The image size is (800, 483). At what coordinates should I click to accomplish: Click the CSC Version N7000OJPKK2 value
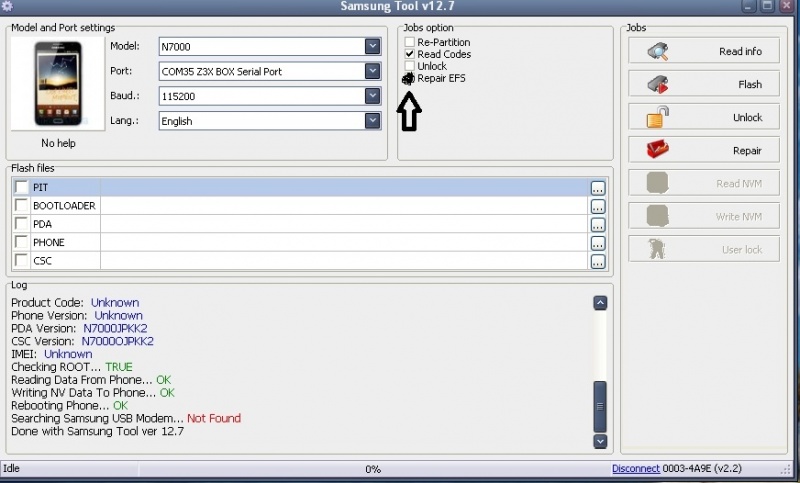(117, 341)
